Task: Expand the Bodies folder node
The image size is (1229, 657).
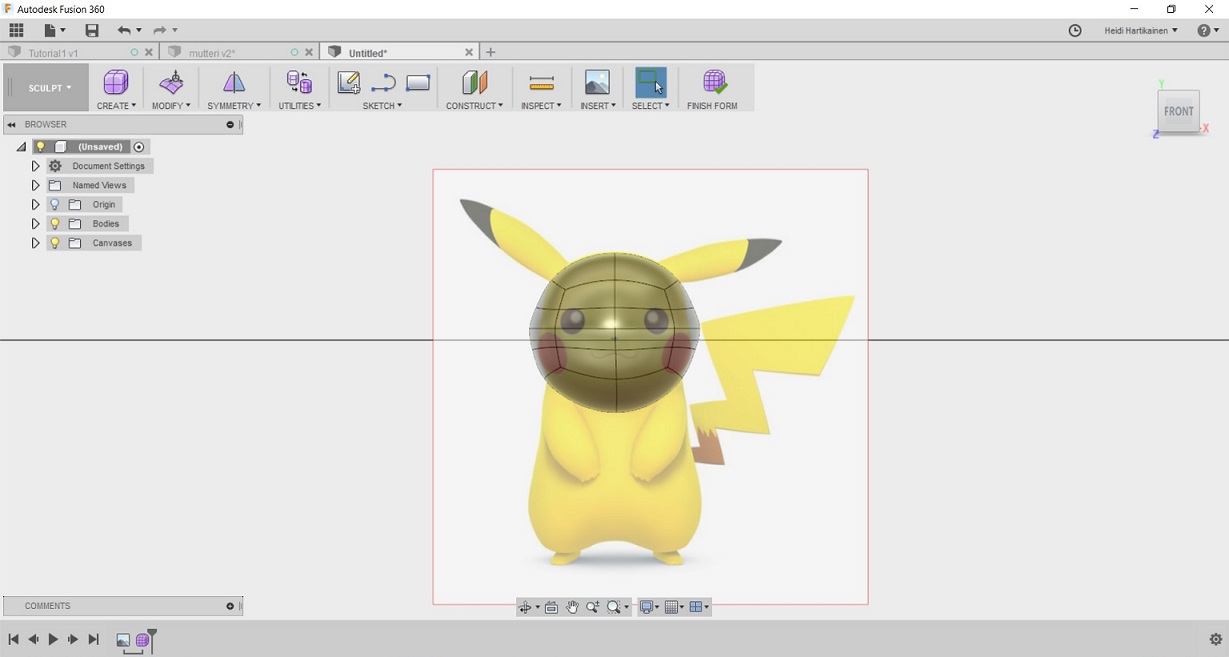Action: pyautogui.click(x=35, y=224)
